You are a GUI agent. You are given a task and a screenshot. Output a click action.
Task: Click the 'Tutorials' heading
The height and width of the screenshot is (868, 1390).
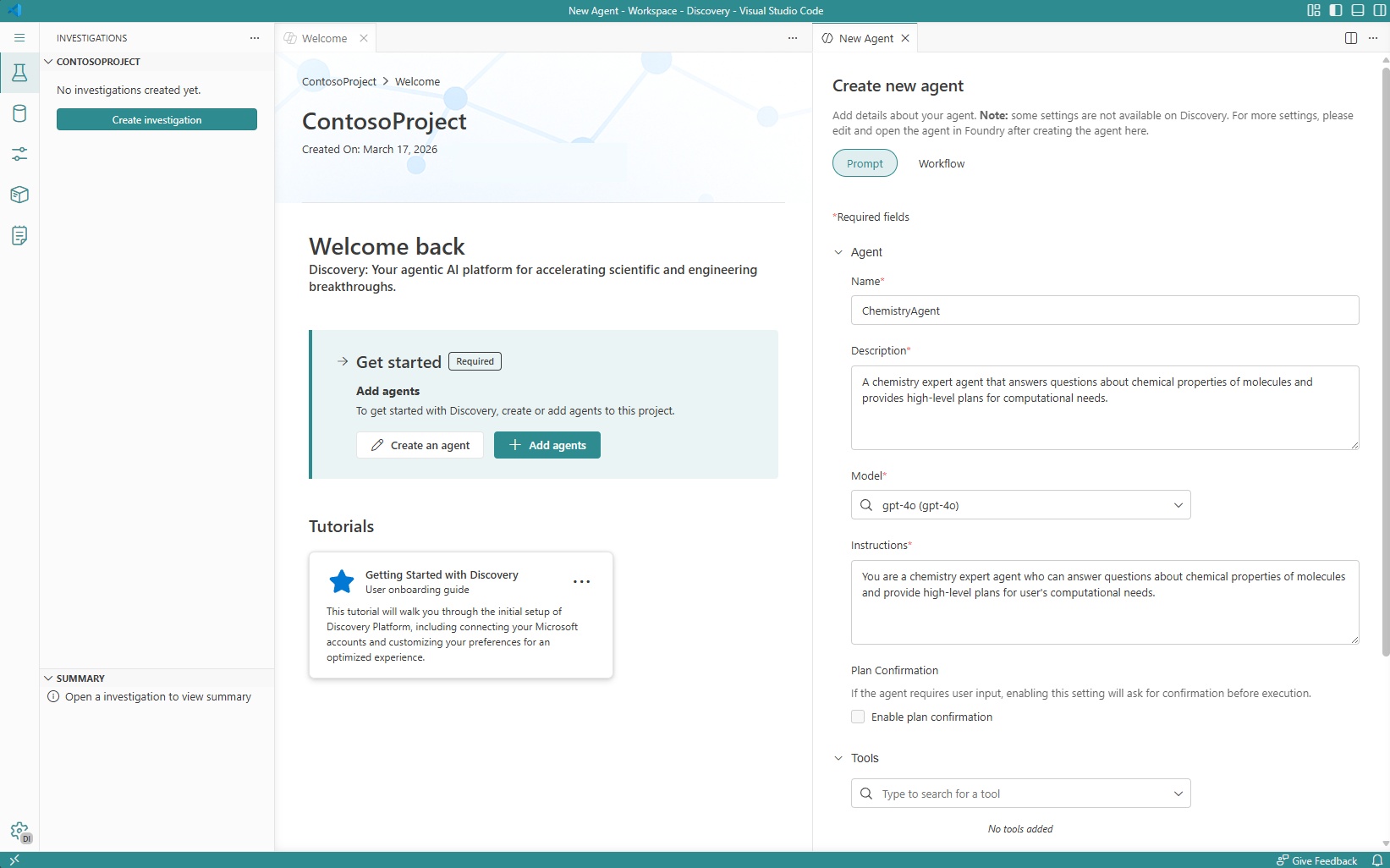(x=341, y=526)
